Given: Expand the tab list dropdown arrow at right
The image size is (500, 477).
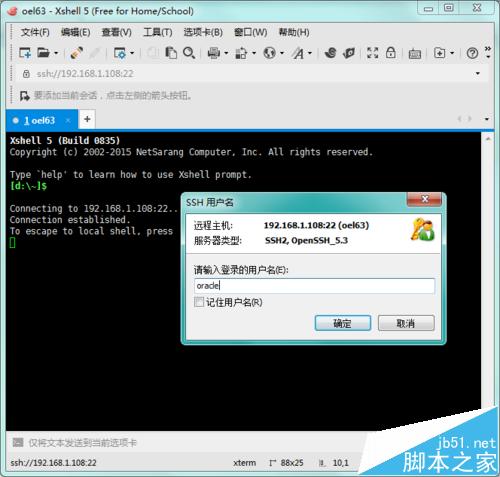Looking at the screenshot, I should pos(487,119).
